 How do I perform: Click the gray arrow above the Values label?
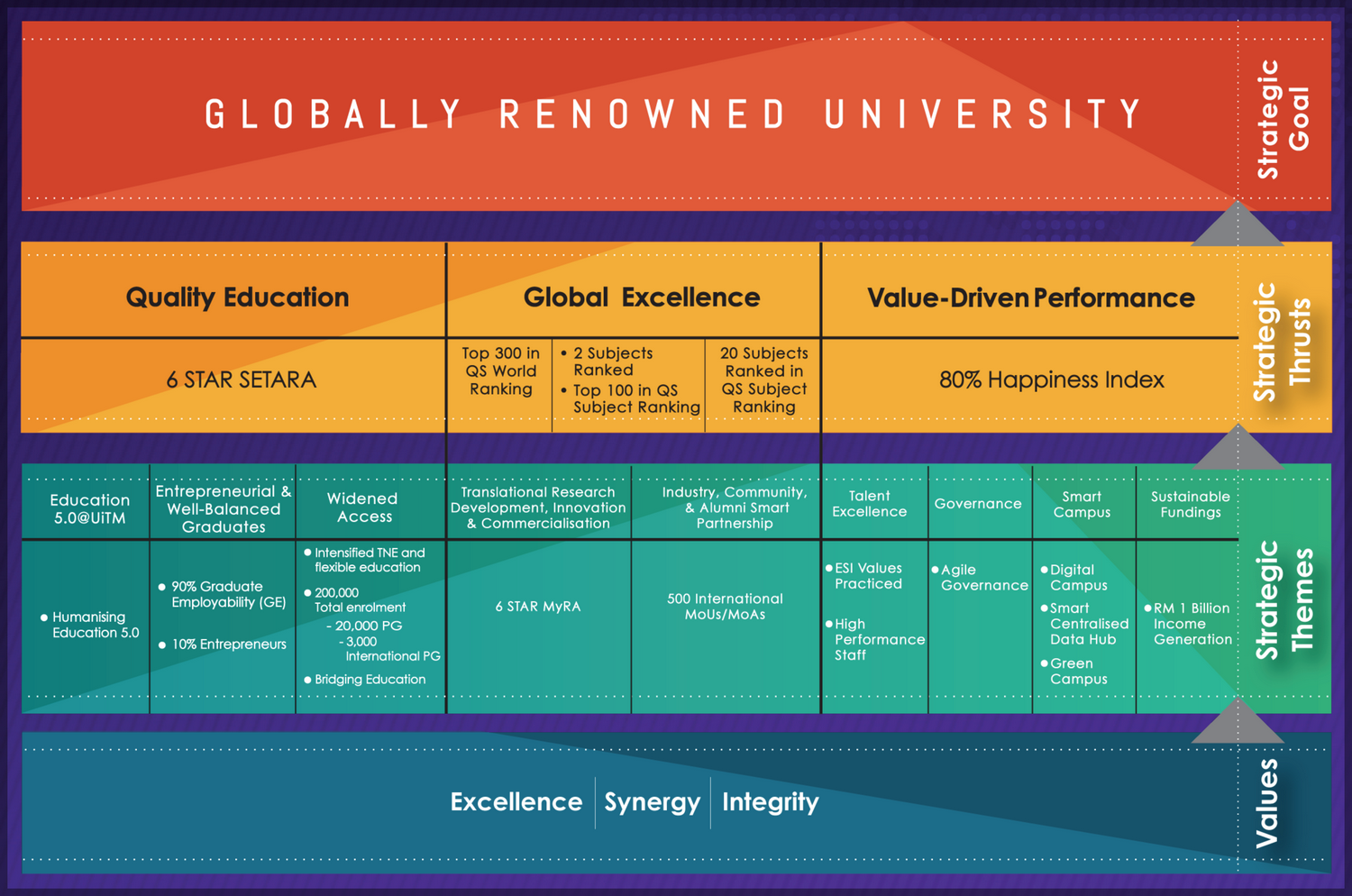click(x=1237, y=721)
